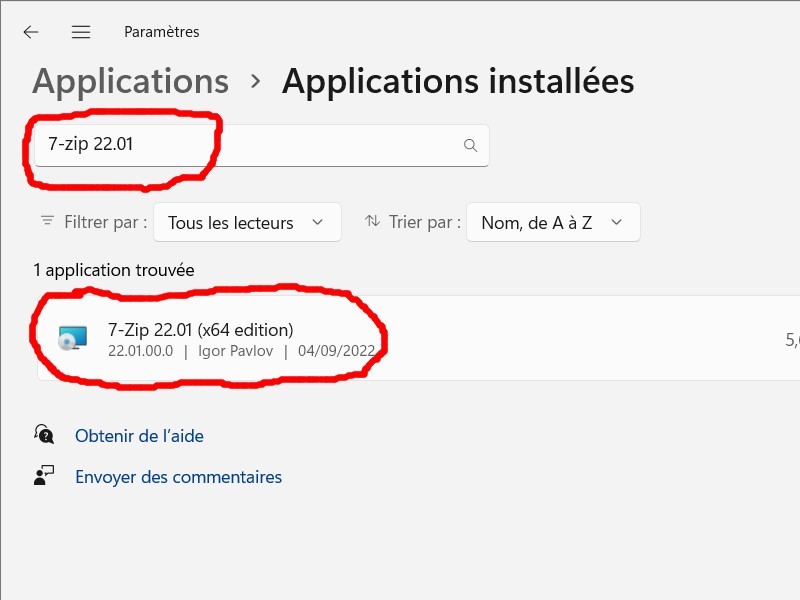Click the install date 04/09/2022
The height and width of the screenshot is (600, 800).
coord(335,351)
